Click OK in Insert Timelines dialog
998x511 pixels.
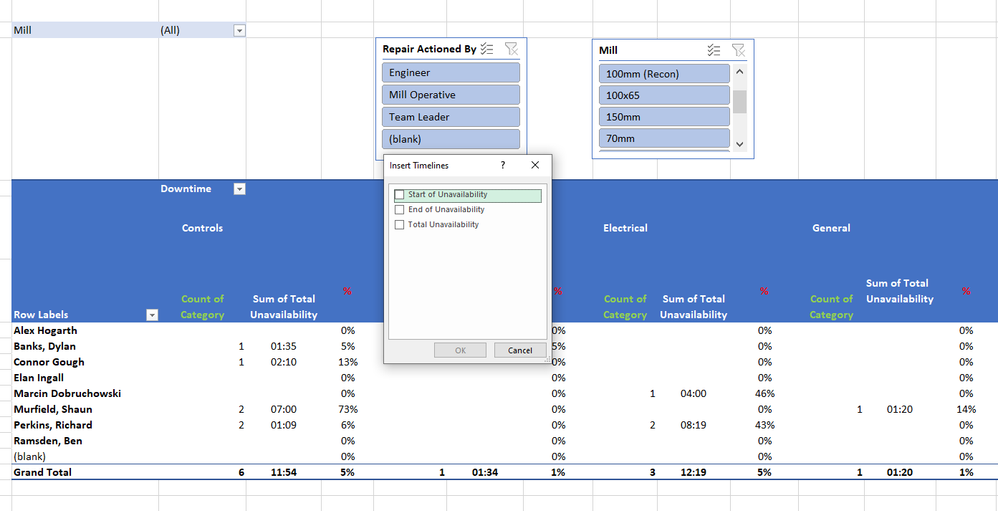[x=460, y=351]
